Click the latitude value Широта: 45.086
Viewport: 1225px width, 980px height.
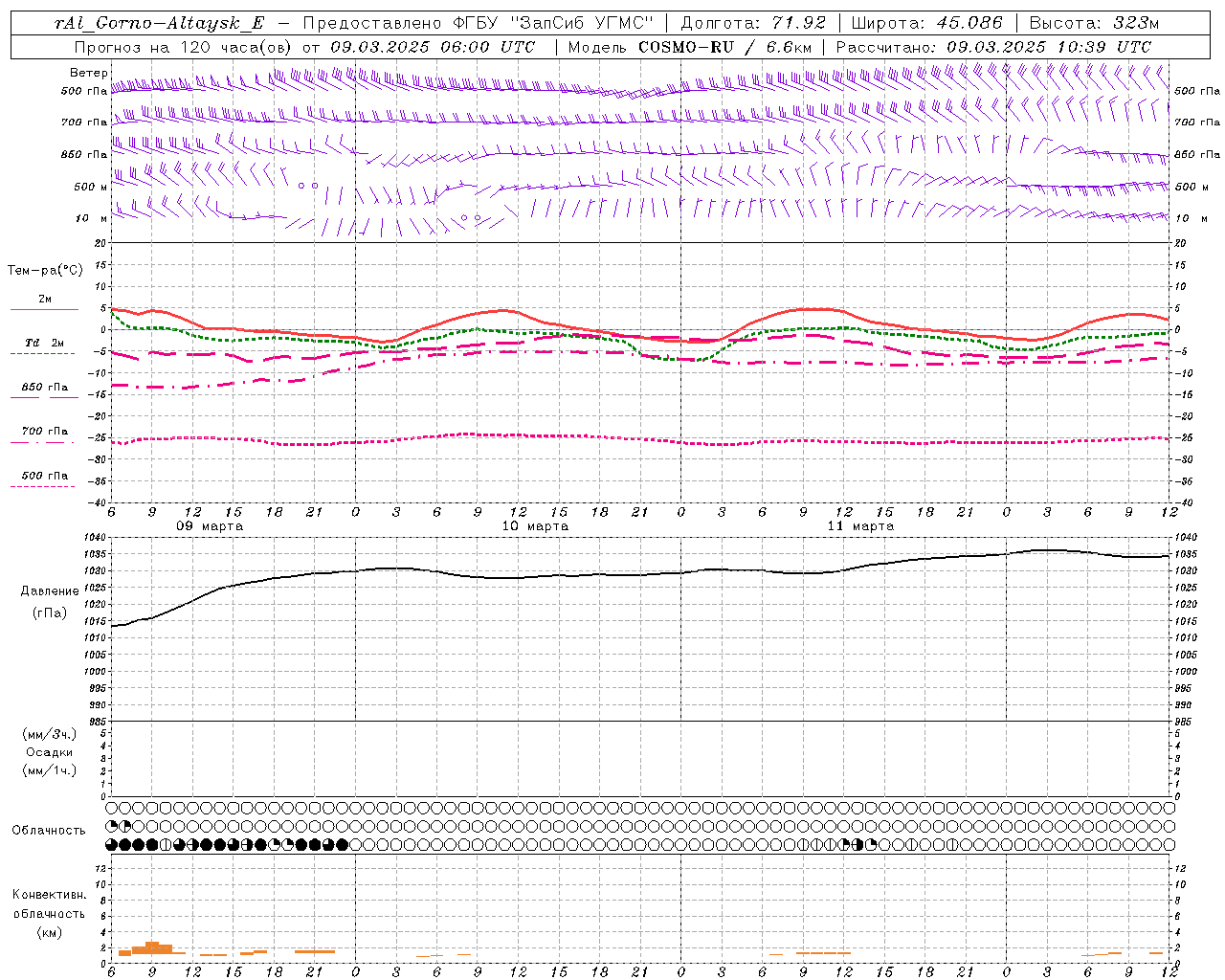click(x=927, y=23)
